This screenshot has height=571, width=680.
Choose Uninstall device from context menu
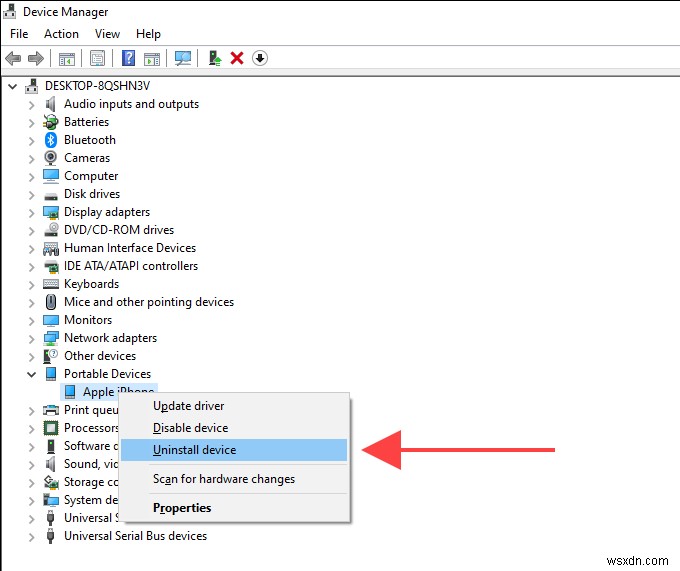pyautogui.click(x=194, y=450)
